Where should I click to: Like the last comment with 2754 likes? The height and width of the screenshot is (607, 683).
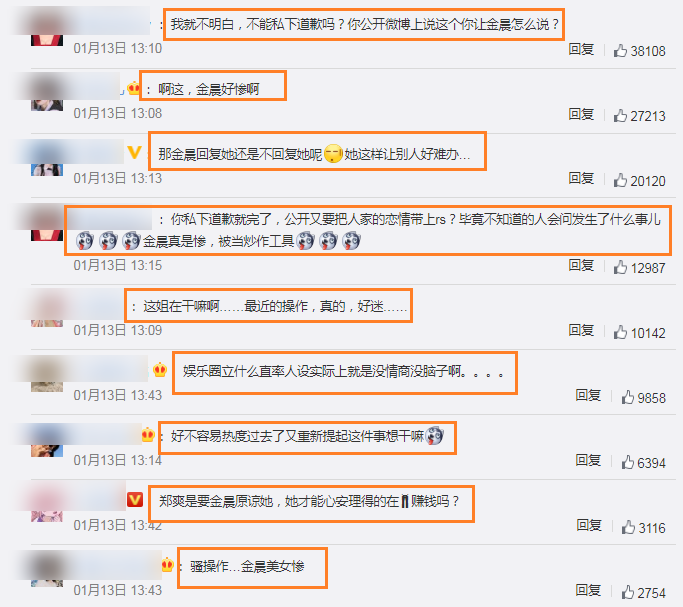628,592
